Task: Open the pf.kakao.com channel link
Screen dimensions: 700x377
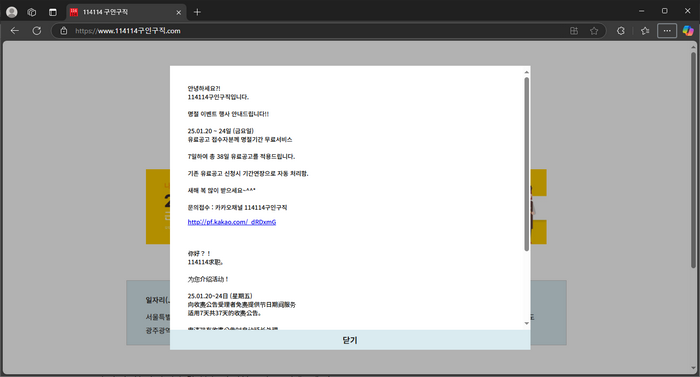Action: [x=232, y=222]
